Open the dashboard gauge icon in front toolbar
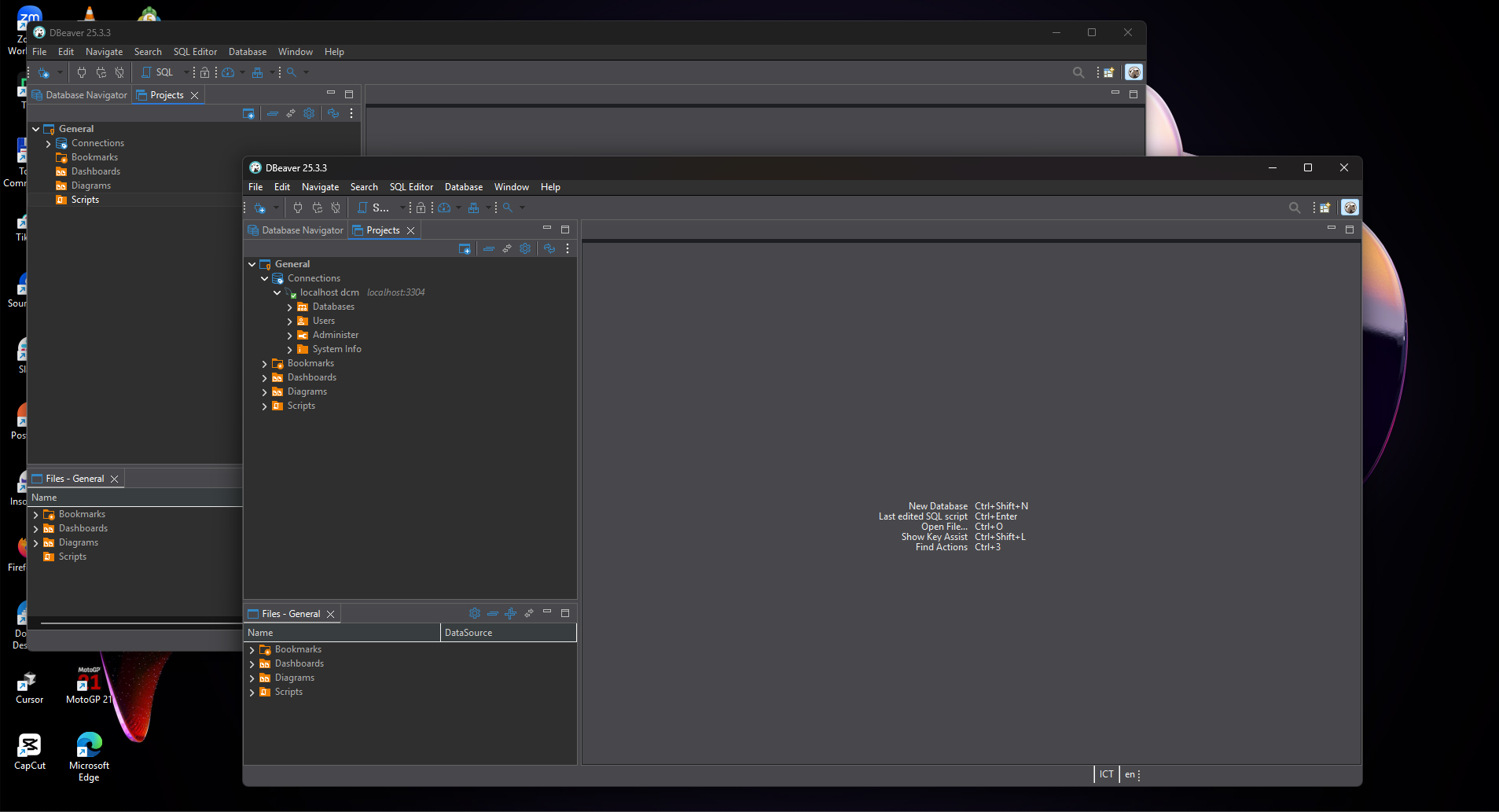The width and height of the screenshot is (1499, 812). [445, 208]
